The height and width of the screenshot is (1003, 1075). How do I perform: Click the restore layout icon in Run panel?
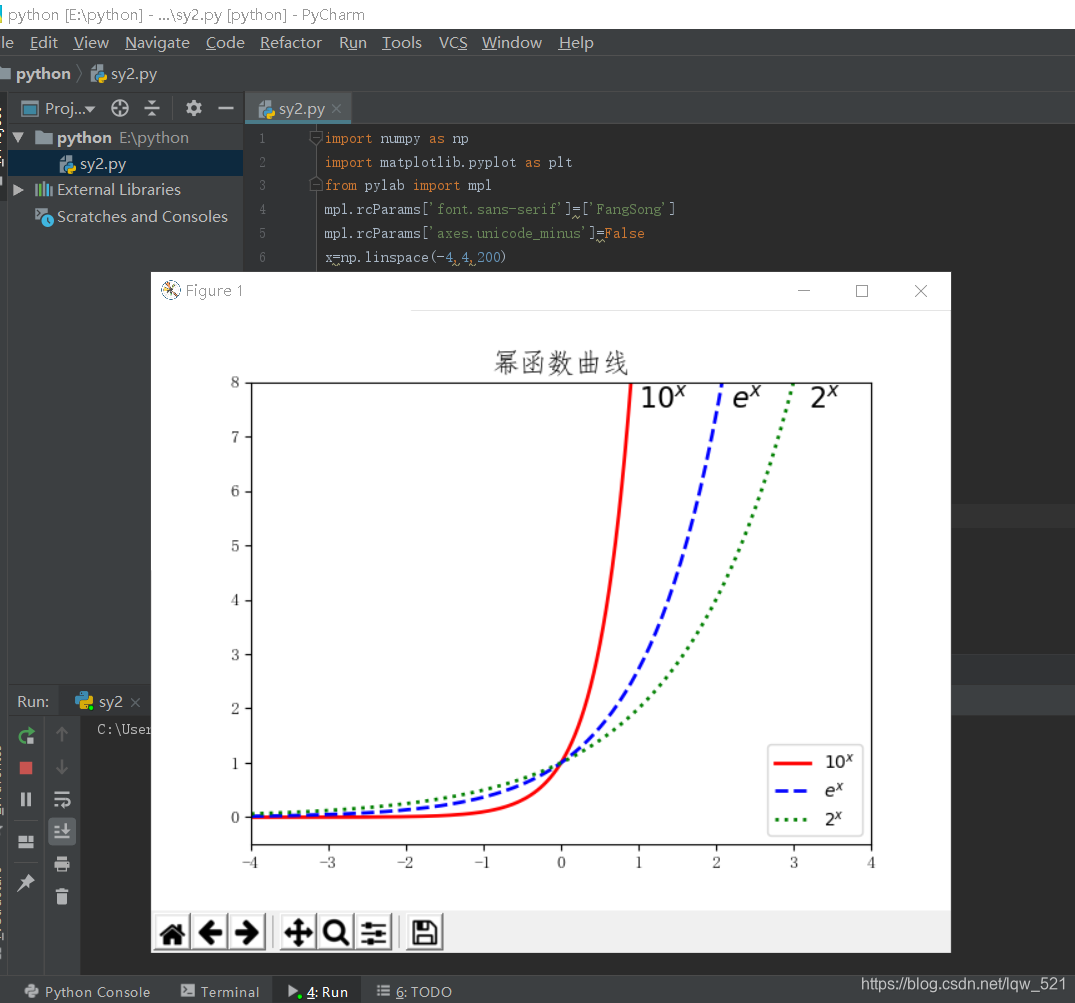26,841
